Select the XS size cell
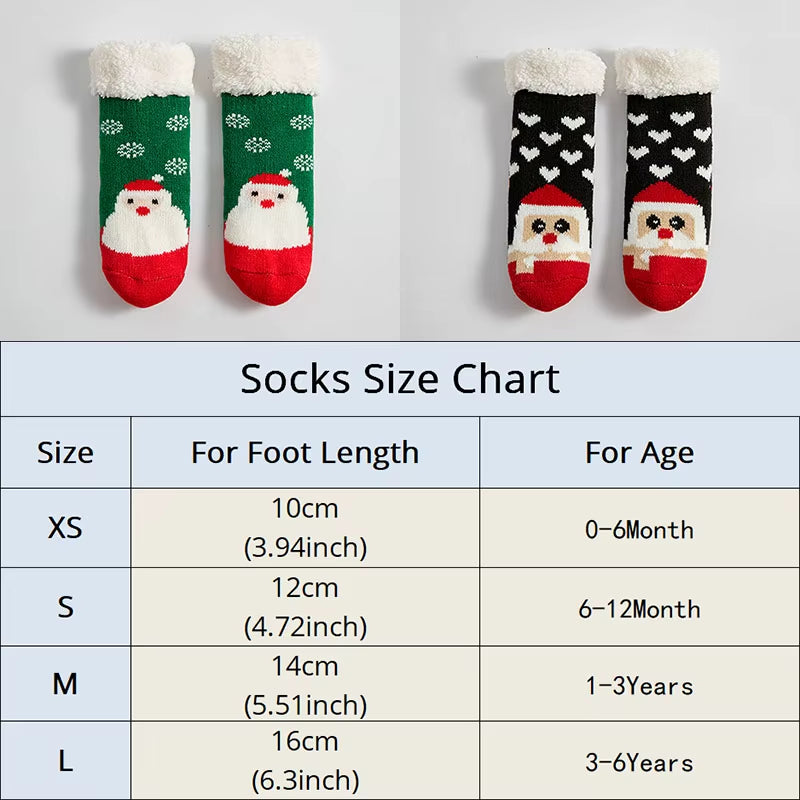The height and width of the screenshot is (800, 800). (x=65, y=527)
